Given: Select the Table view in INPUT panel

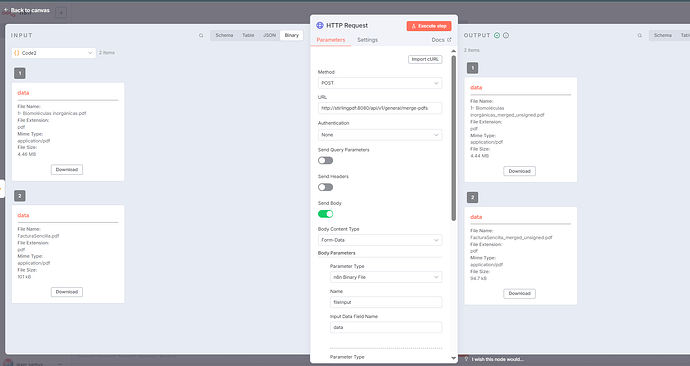Looking at the screenshot, I should [x=248, y=35].
